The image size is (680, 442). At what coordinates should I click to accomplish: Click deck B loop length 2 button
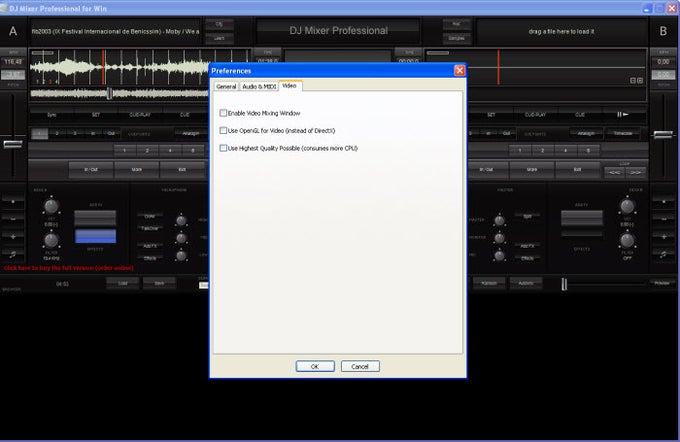point(543,151)
